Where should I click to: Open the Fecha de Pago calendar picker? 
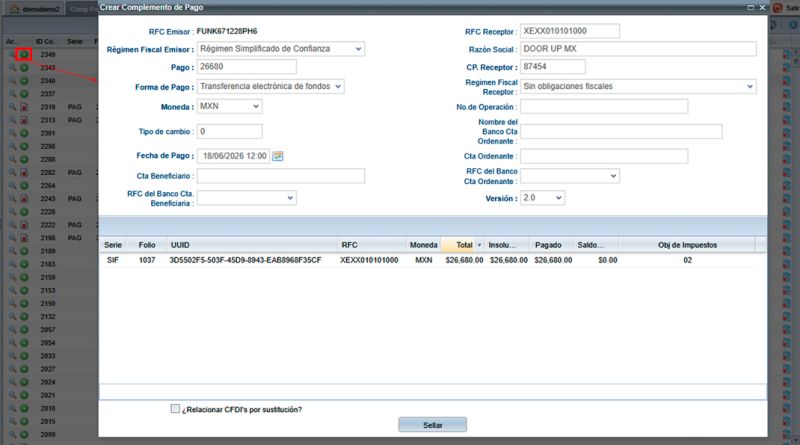pyautogui.click(x=278, y=156)
